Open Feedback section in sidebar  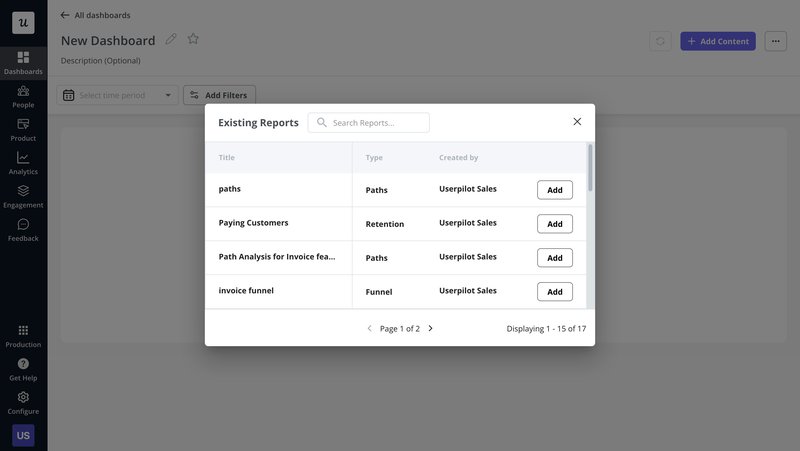(23, 230)
